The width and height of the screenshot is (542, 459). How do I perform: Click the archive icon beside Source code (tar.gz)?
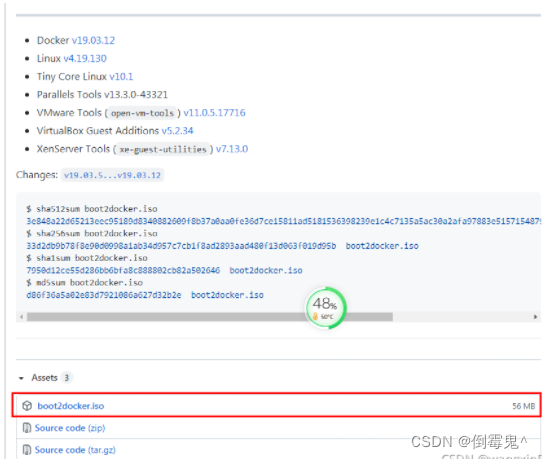[27, 450]
